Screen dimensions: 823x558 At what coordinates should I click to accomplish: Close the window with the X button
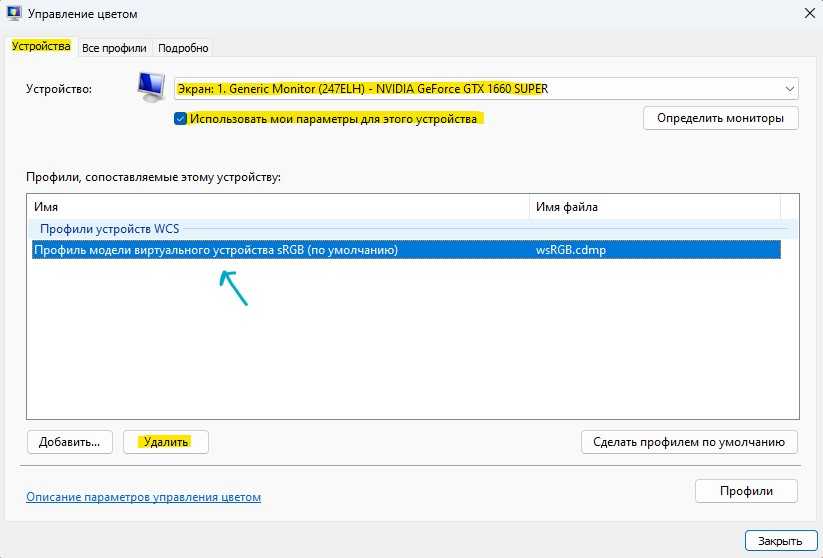808,14
